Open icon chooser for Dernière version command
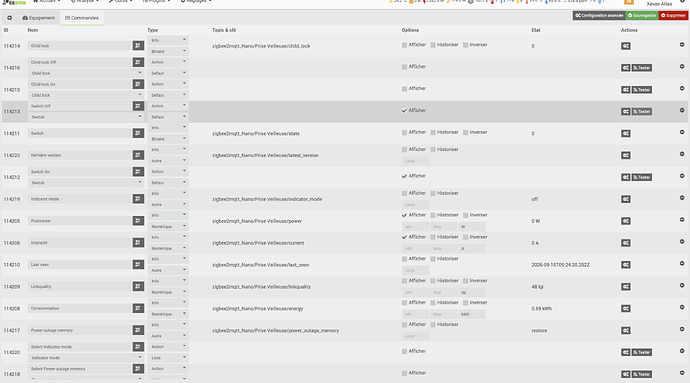 pos(138,155)
